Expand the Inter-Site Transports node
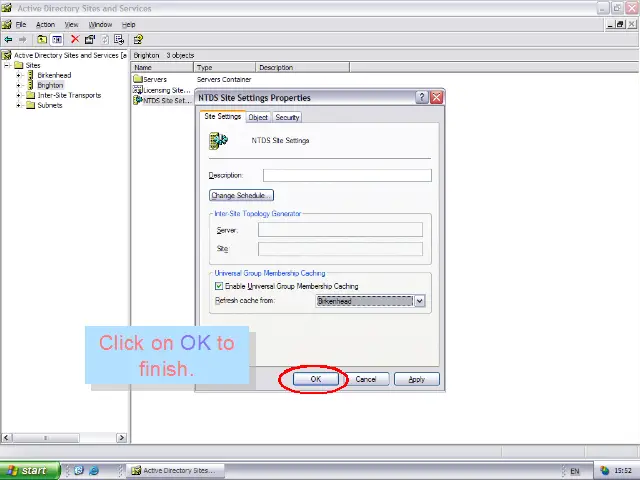Screen dimensions: 640x480 (x=18, y=95)
